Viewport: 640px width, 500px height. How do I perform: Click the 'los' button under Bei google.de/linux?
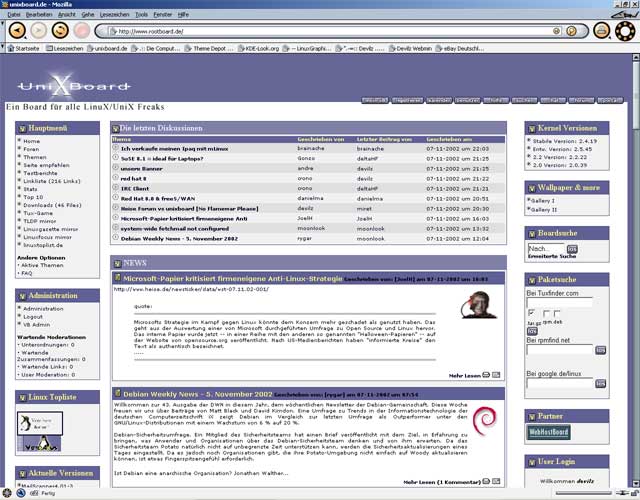tap(600, 383)
